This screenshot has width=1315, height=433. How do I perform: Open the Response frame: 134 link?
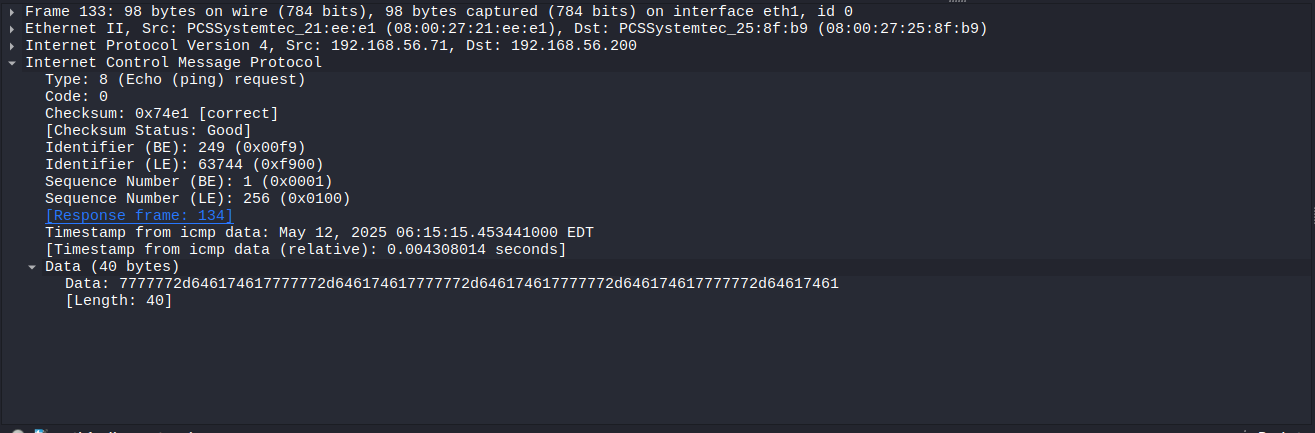tap(139, 215)
